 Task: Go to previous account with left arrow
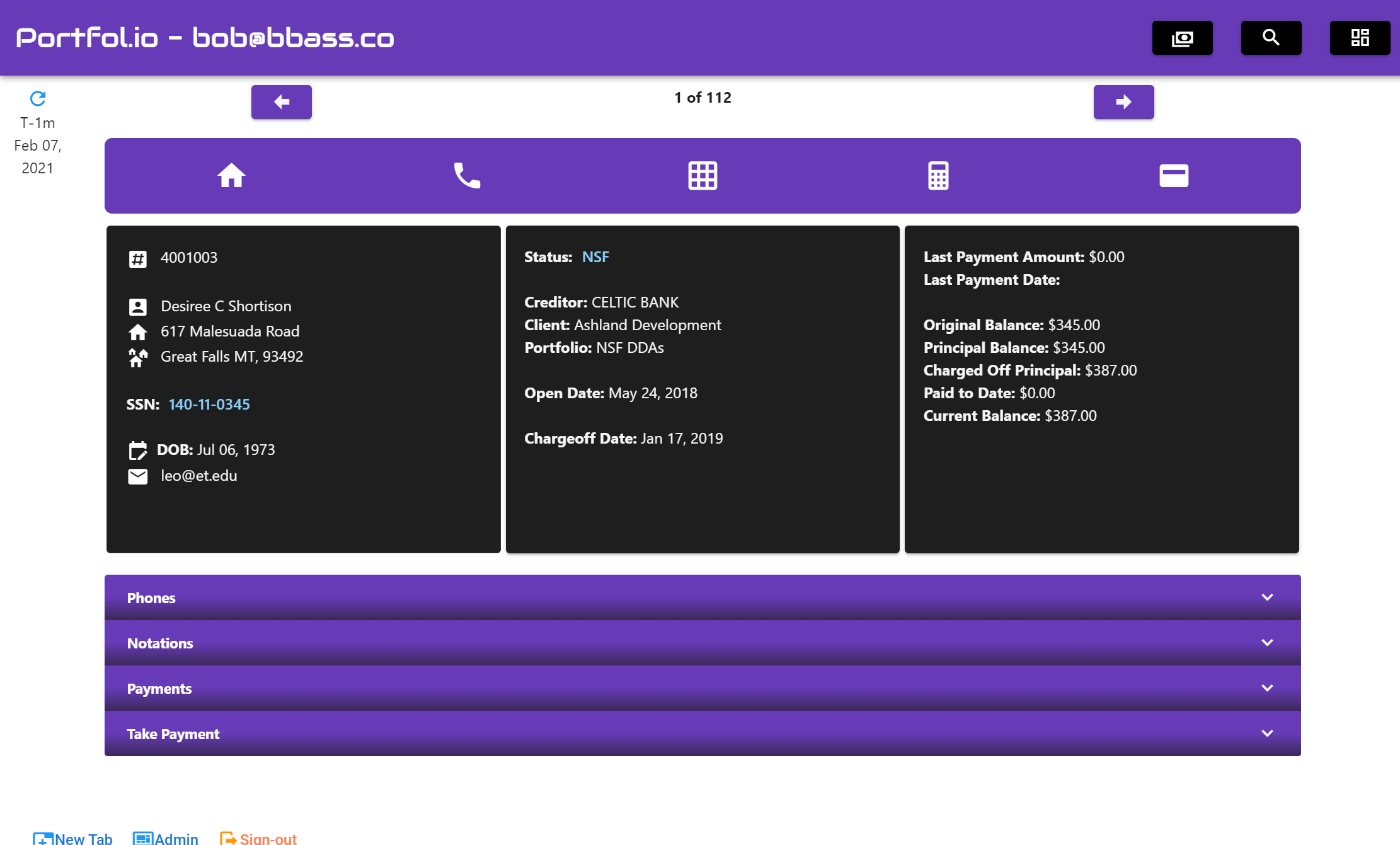pyautogui.click(x=282, y=102)
